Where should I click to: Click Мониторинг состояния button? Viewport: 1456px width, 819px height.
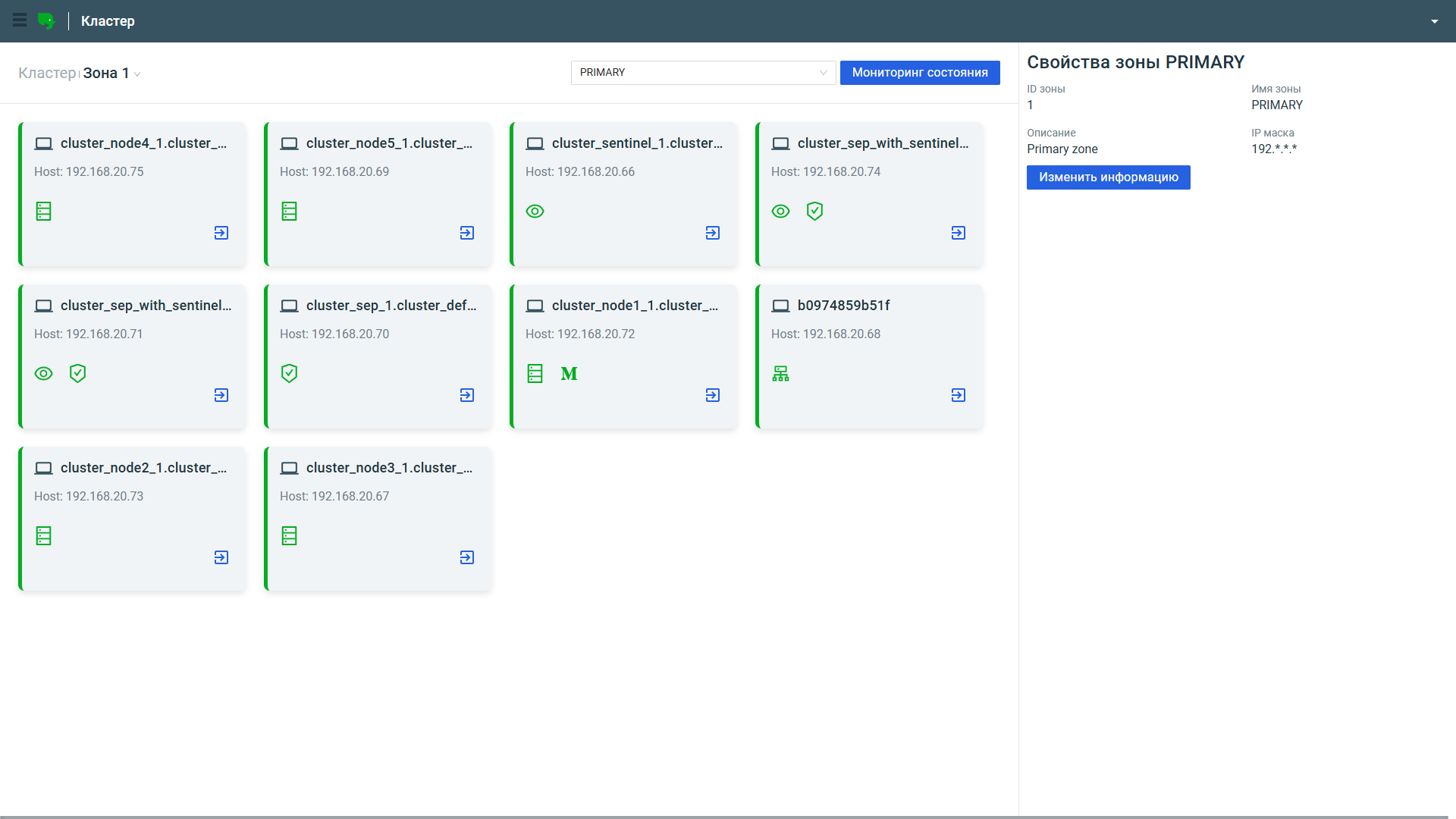coord(919,73)
